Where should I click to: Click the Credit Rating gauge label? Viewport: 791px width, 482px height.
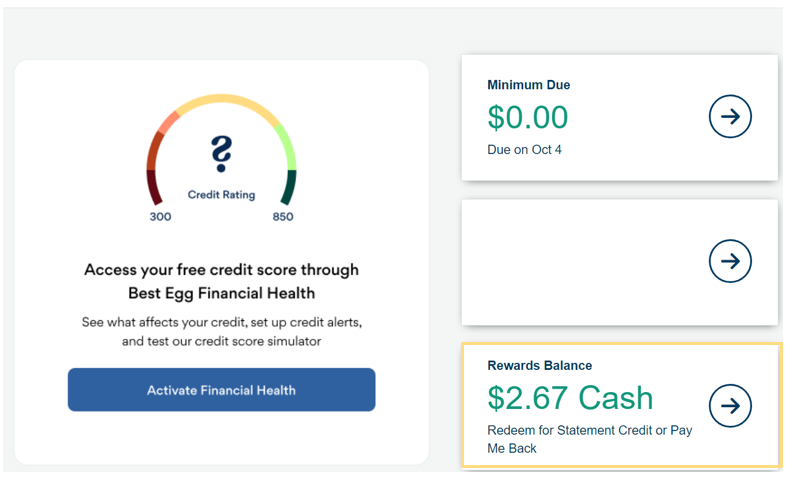221,195
